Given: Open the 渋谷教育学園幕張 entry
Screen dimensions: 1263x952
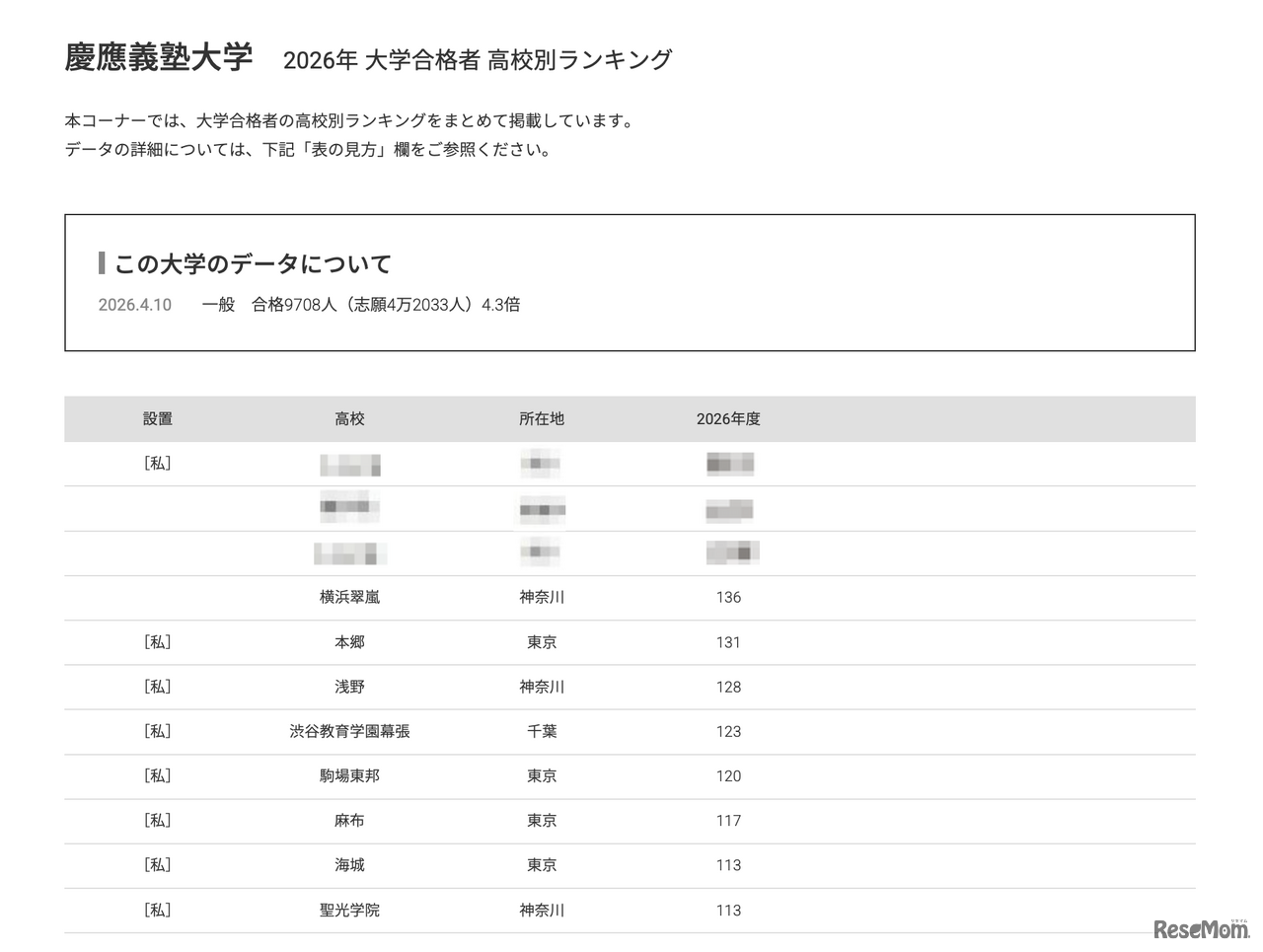Looking at the screenshot, I should point(350,731).
